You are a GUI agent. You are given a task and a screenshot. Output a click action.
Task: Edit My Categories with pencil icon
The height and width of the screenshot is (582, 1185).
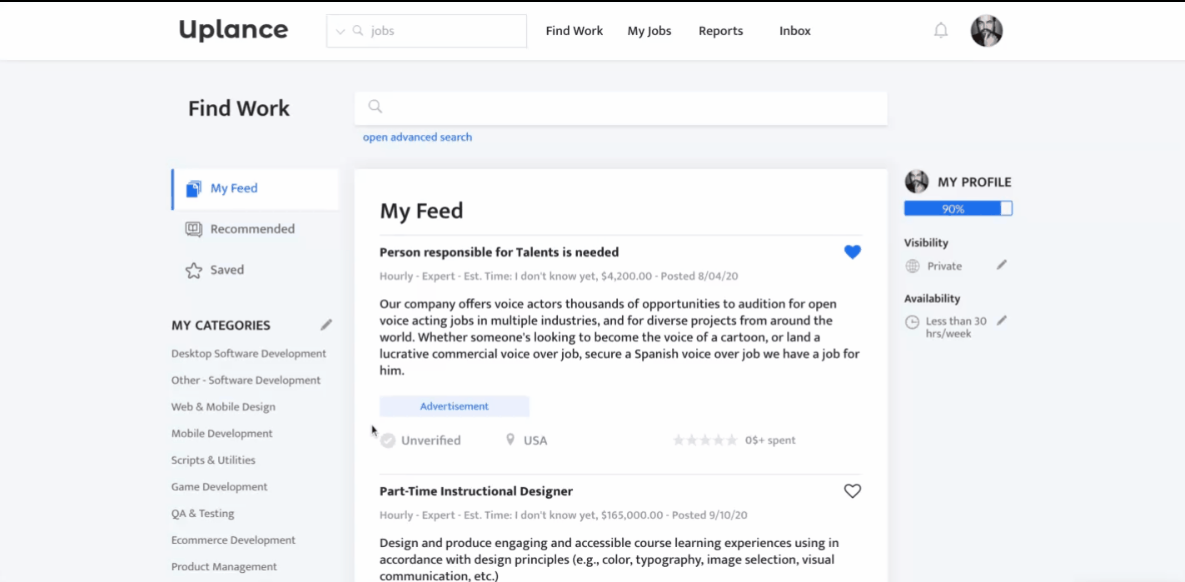click(326, 325)
